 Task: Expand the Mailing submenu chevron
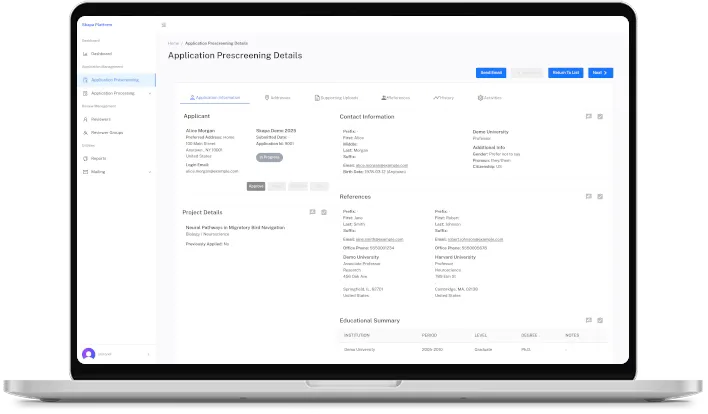150,172
